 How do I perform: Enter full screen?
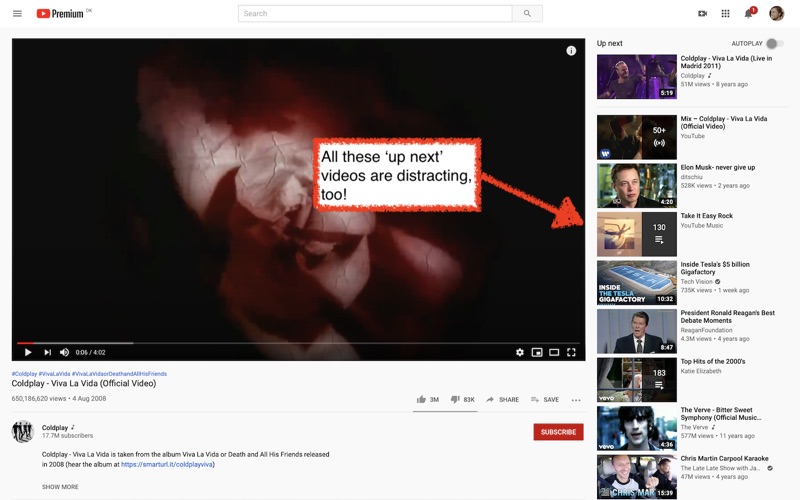coord(571,353)
